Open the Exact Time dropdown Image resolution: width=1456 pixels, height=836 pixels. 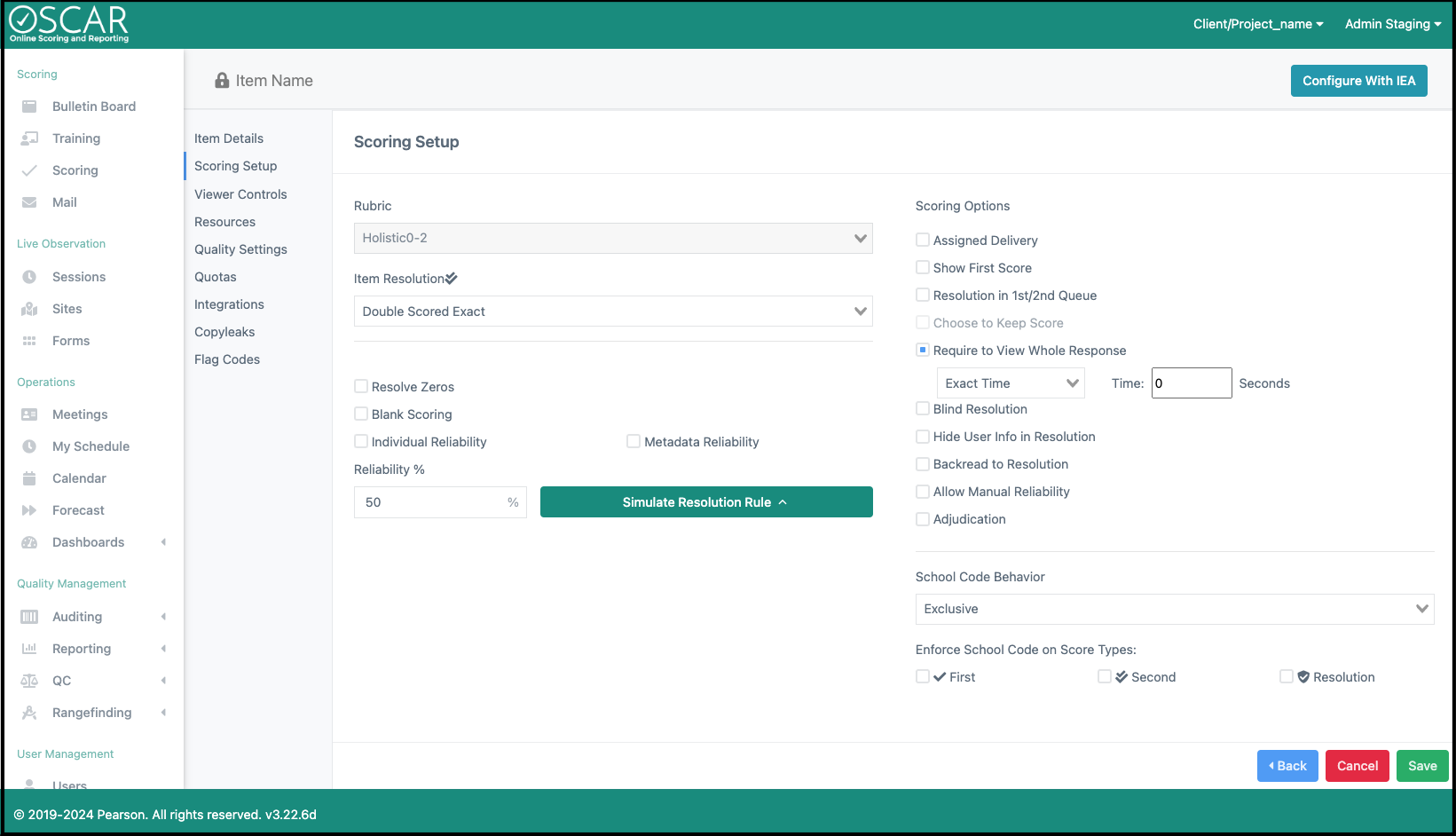[x=1011, y=383]
